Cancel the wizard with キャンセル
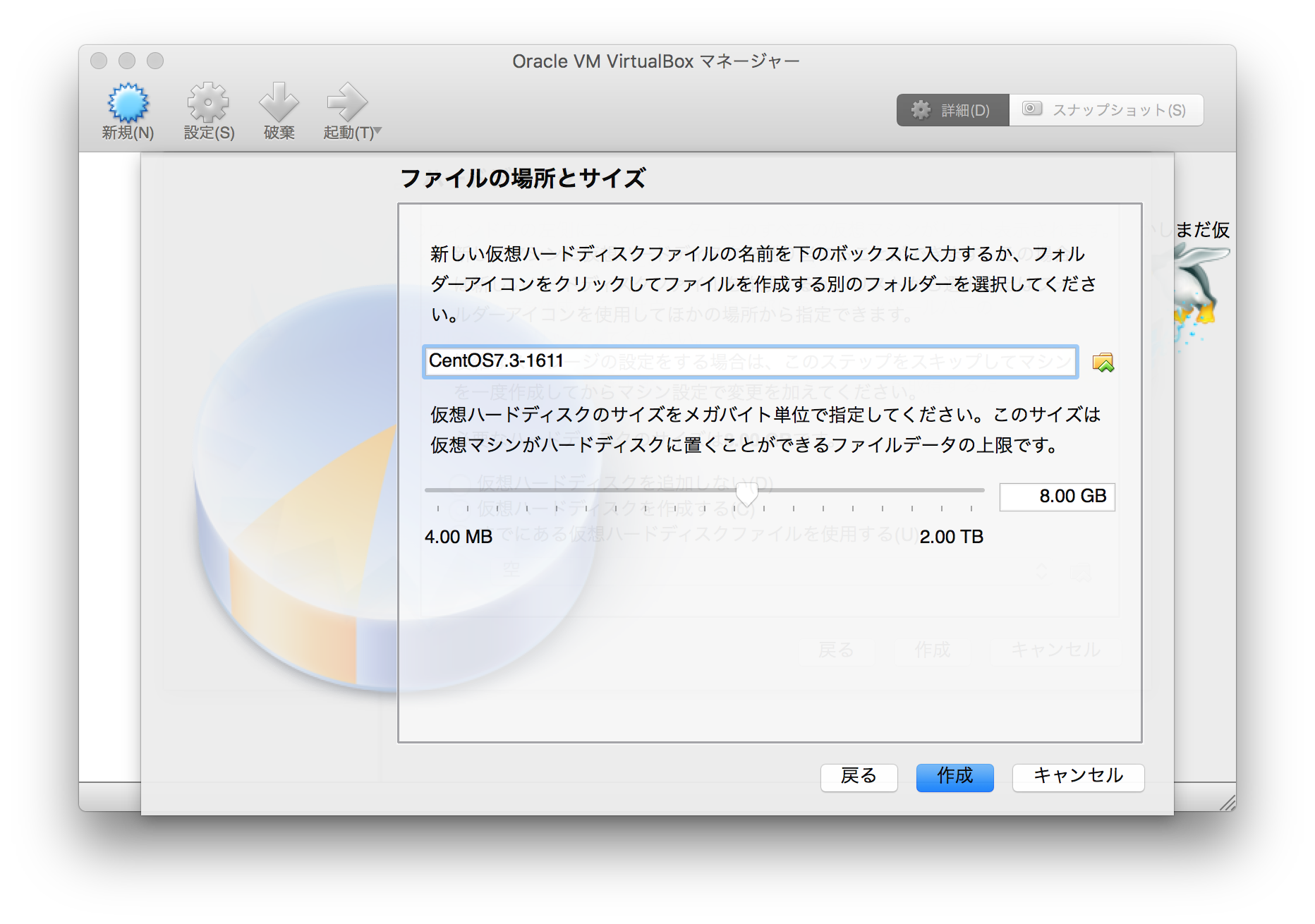The image size is (1315, 924). click(1078, 777)
